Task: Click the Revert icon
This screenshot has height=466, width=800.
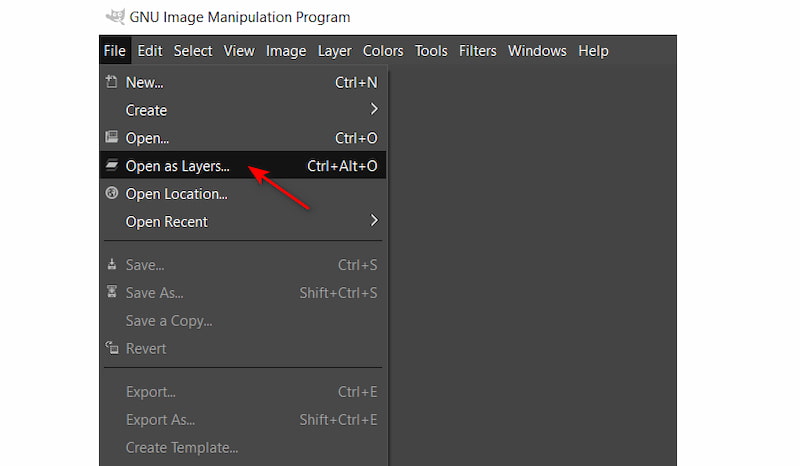Action: click(112, 349)
